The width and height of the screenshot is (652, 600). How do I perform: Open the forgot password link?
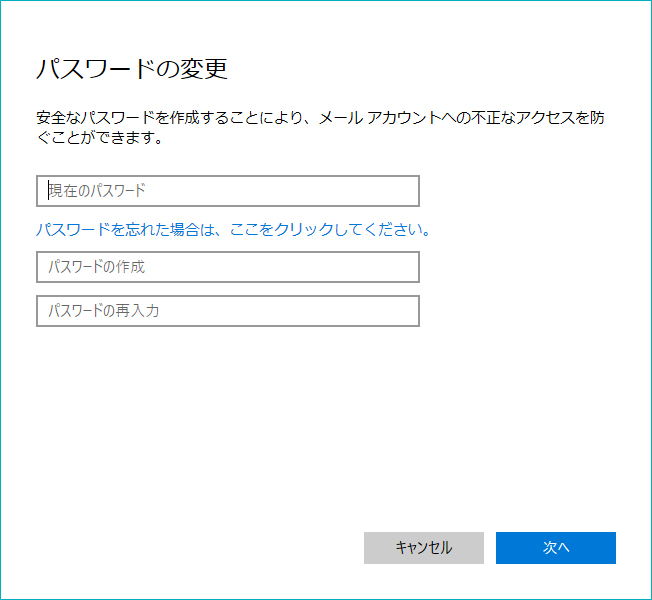tap(233, 229)
